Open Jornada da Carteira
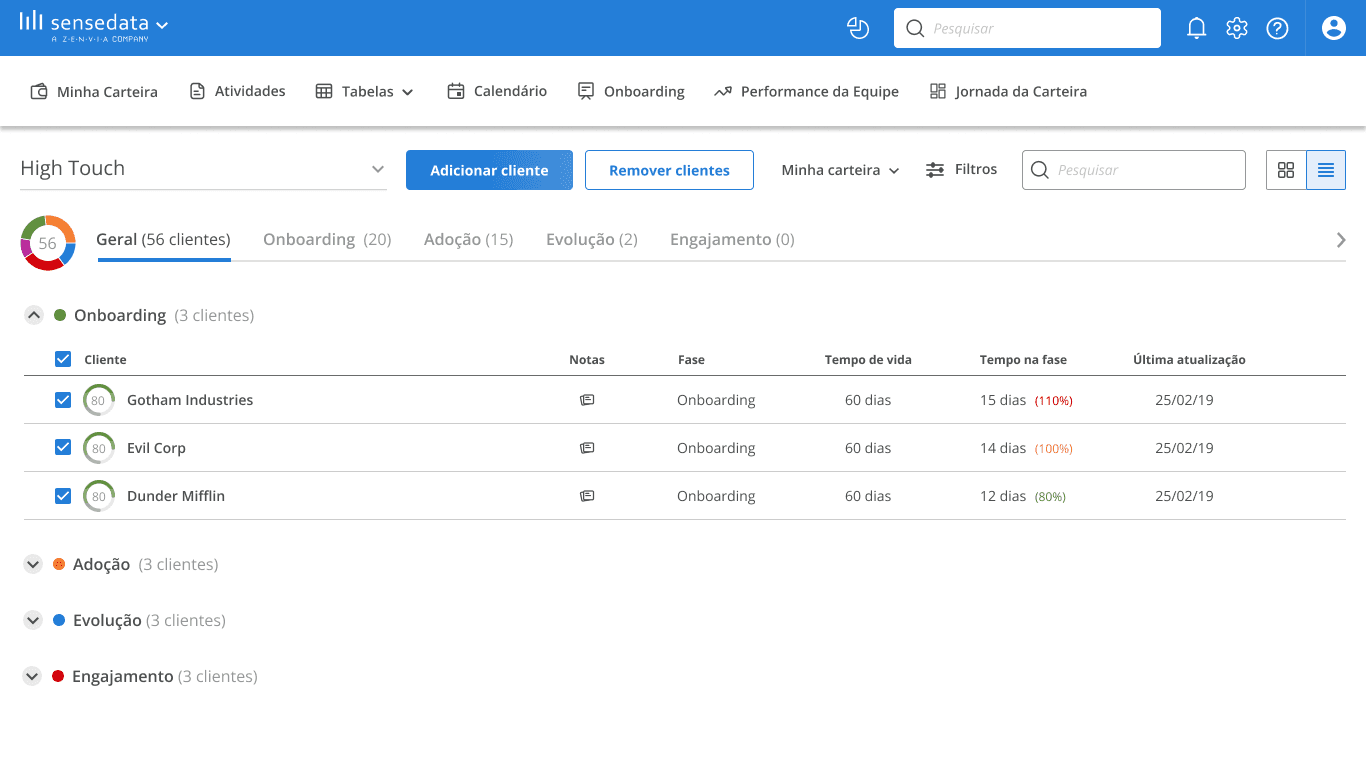The image size is (1366, 768). pyautogui.click(x=1008, y=91)
